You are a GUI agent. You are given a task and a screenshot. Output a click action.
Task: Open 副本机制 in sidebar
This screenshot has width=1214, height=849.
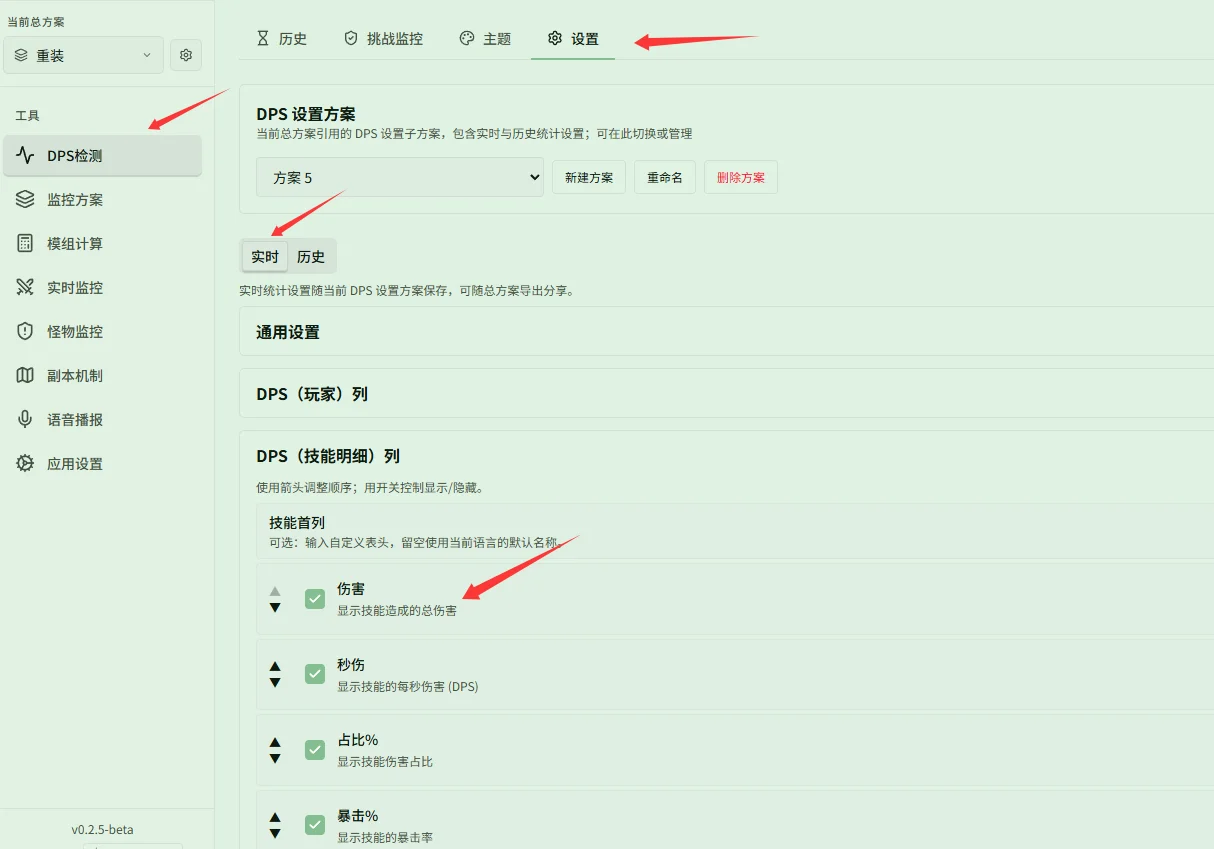click(103, 376)
